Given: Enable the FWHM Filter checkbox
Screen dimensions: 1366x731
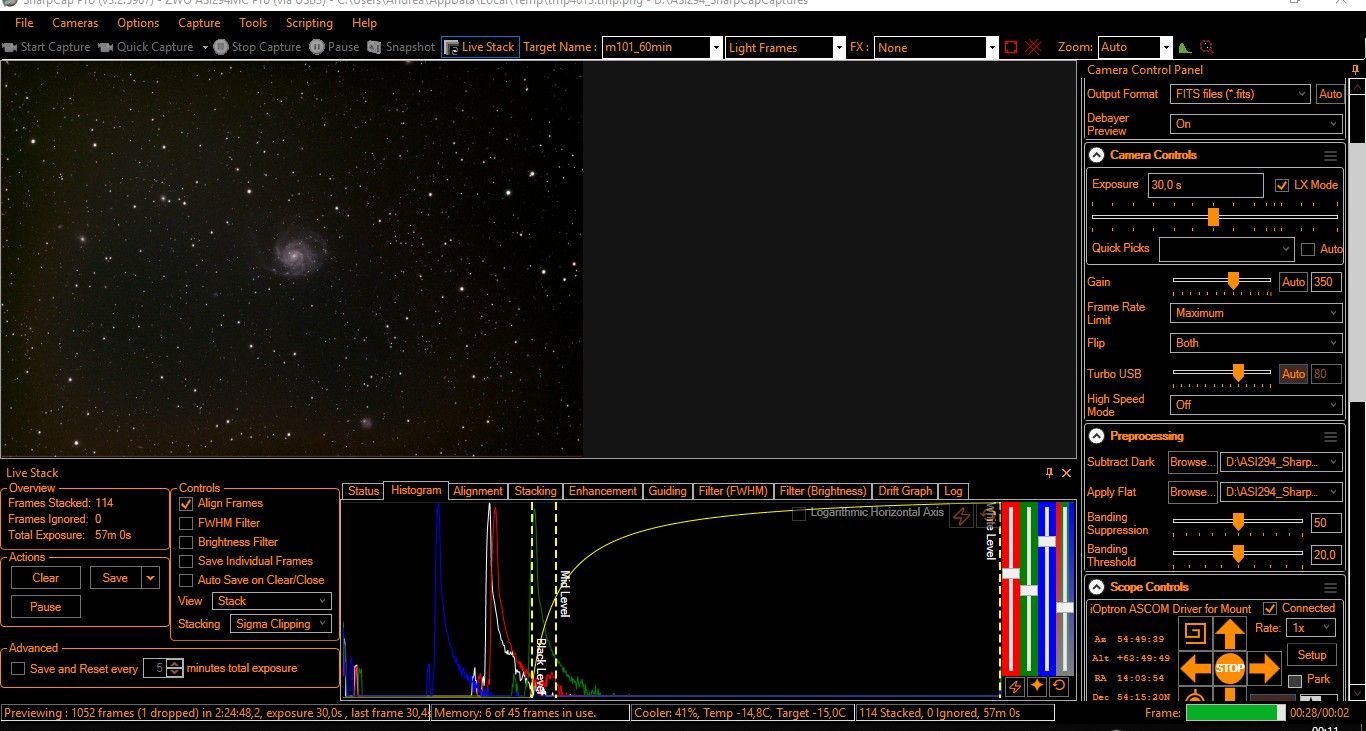Looking at the screenshot, I should click(186, 523).
